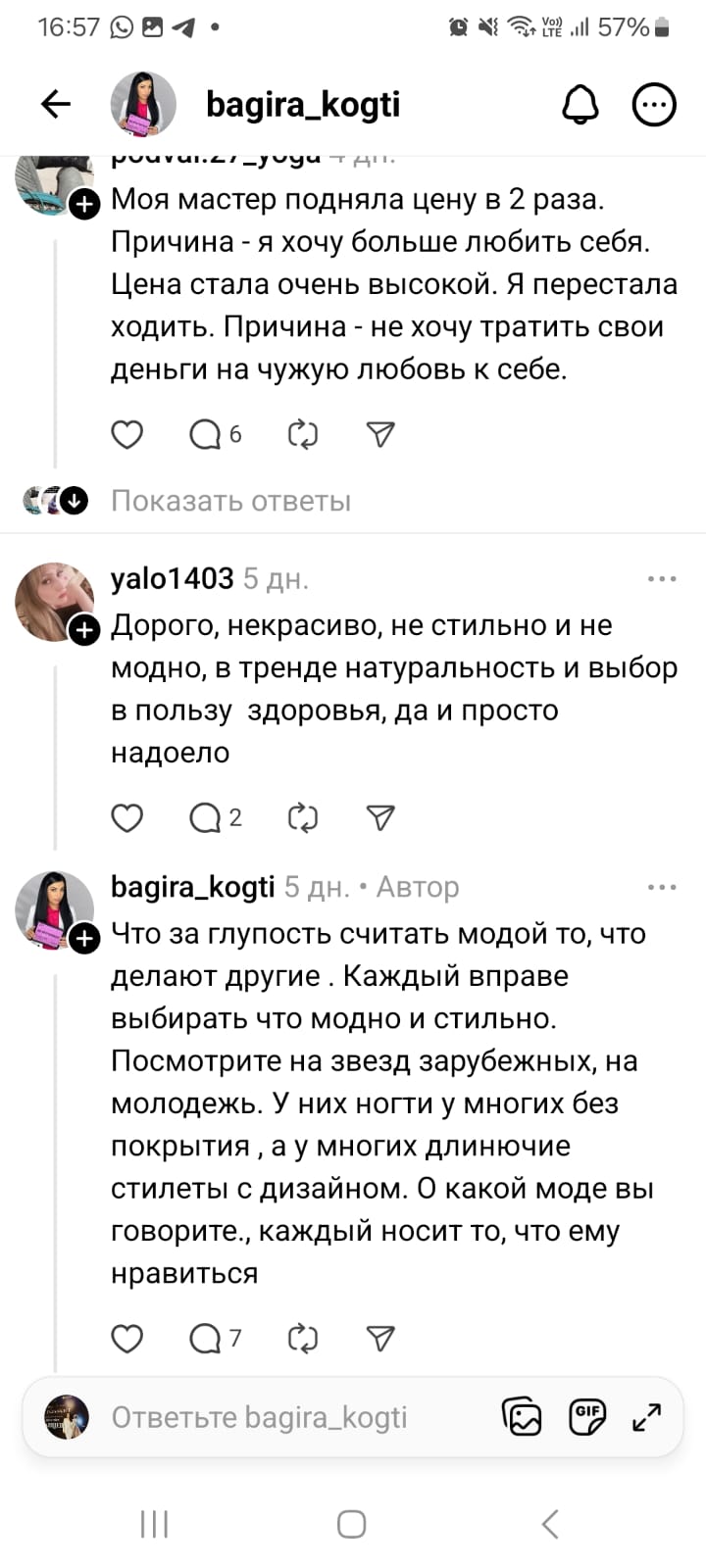Open the bagira_kogti profile name in the header
This screenshot has height=1568, width=706.
point(303,104)
